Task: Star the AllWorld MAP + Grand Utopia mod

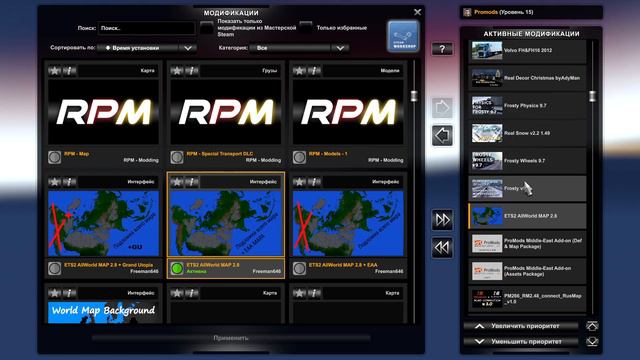Action: click(x=54, y=182)
